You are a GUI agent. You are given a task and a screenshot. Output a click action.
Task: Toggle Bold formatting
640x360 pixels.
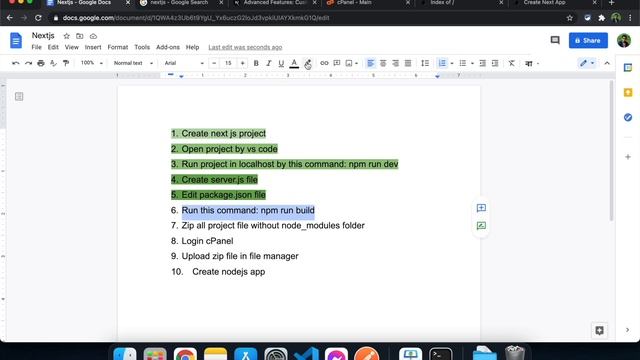256,63
